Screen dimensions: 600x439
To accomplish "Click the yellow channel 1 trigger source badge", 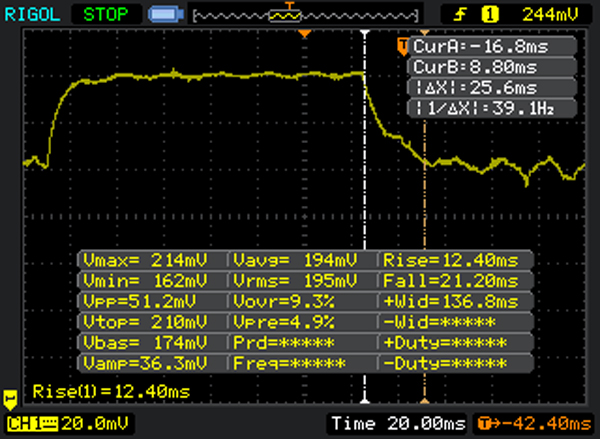I will pos(490,15).
